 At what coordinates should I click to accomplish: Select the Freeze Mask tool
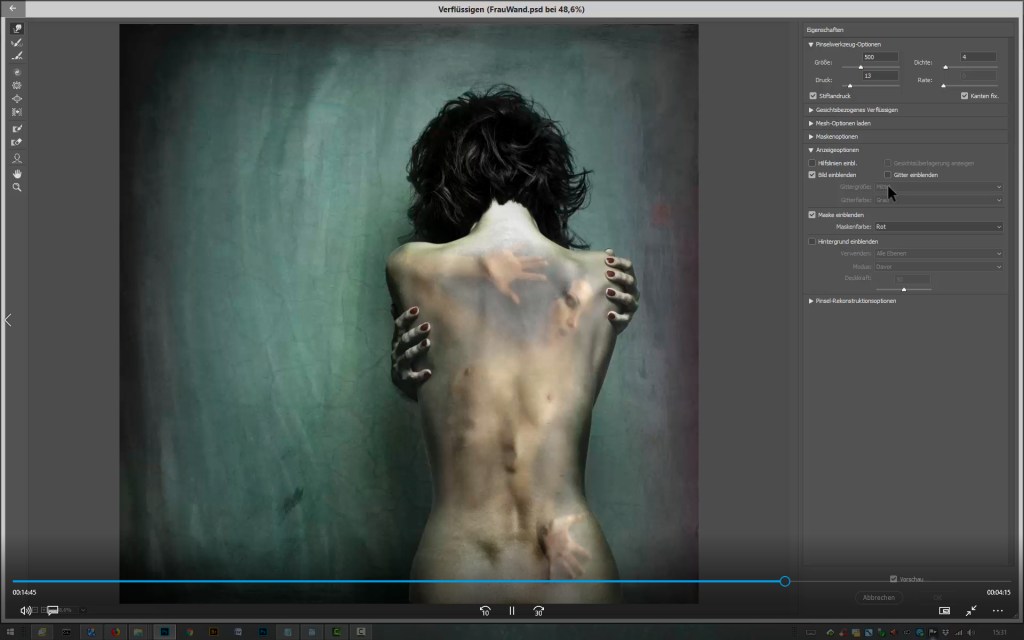[x=17, y=129]
